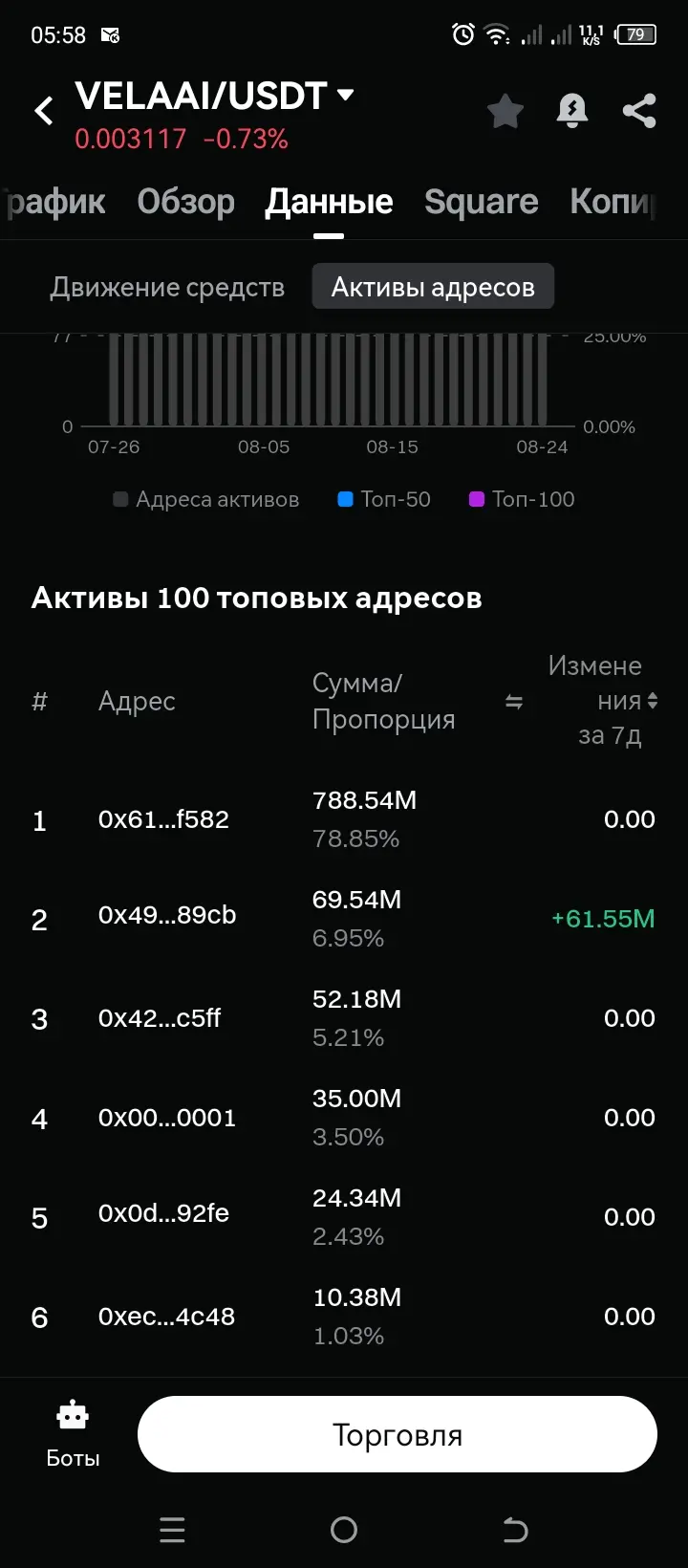Open address 0x61...f582 row
The image size is (688, 1568).
pos(344,819)
